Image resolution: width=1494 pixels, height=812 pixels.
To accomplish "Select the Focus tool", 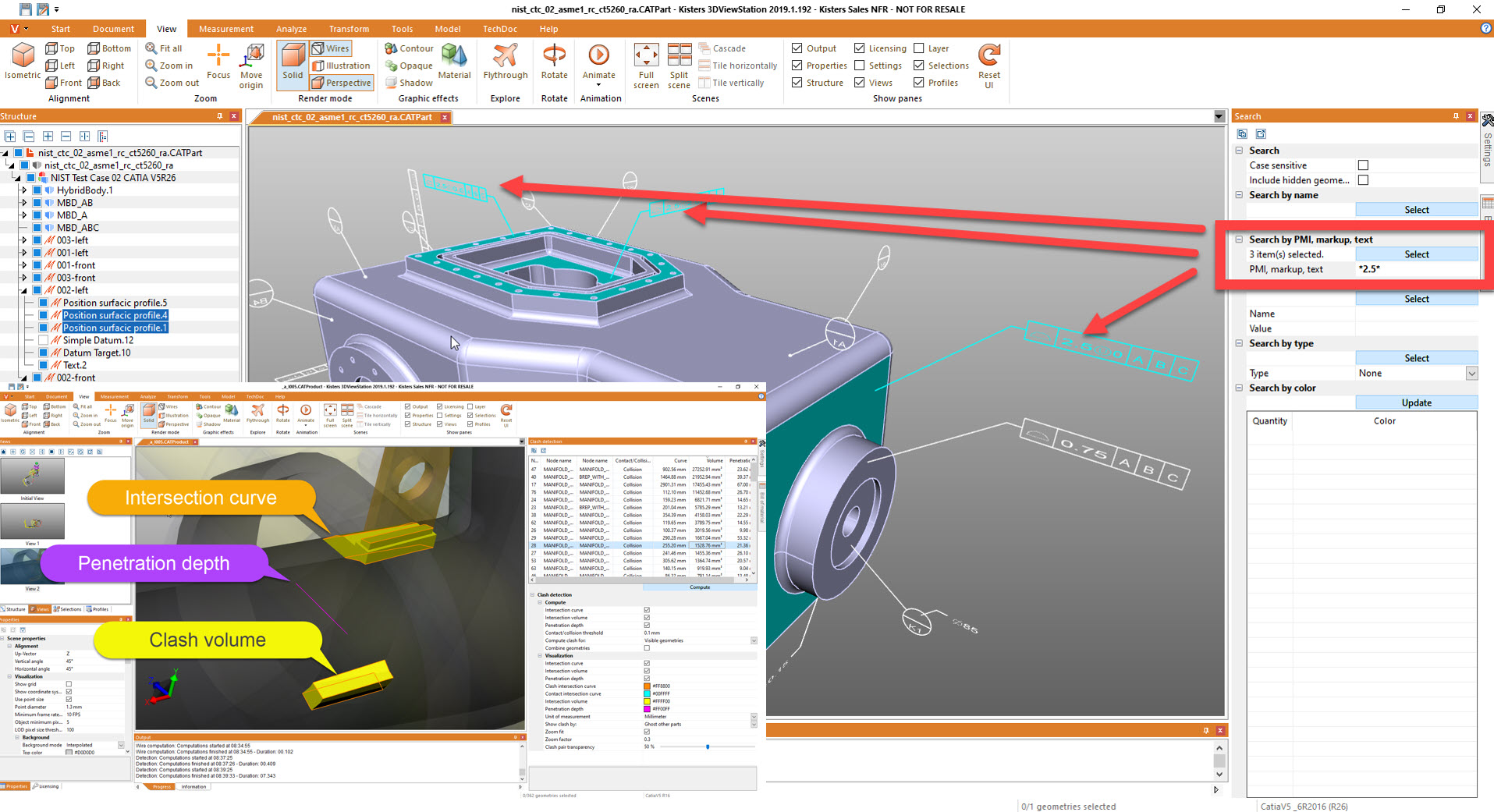I will (x=218, y=56).
